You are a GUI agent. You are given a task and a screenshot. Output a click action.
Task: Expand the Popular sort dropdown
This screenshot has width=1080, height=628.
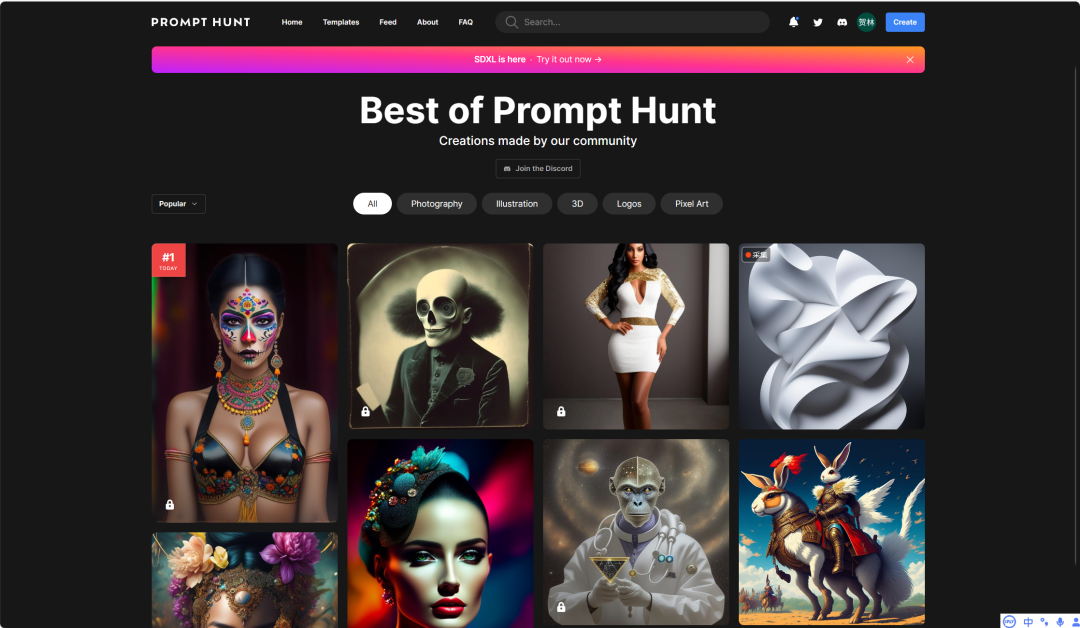click(178, 204)
